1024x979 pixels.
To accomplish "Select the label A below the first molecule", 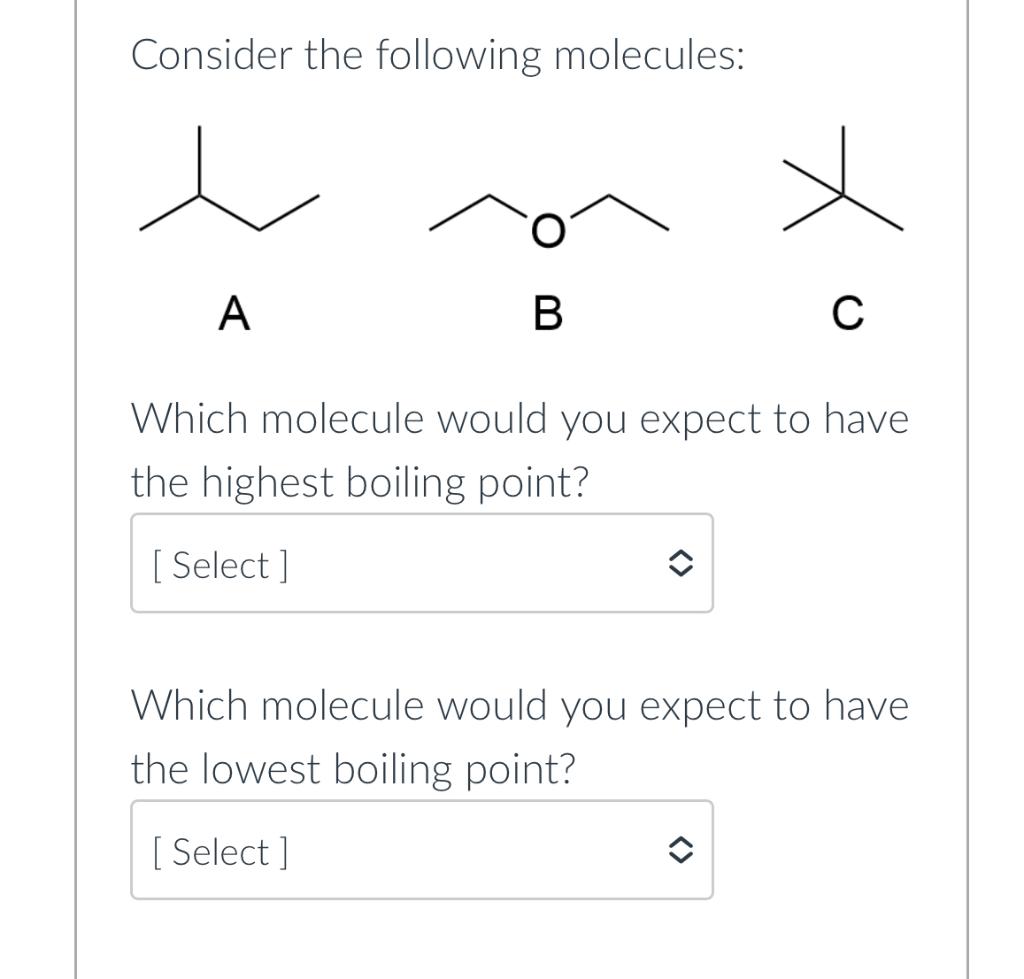I will pos(234,312).
